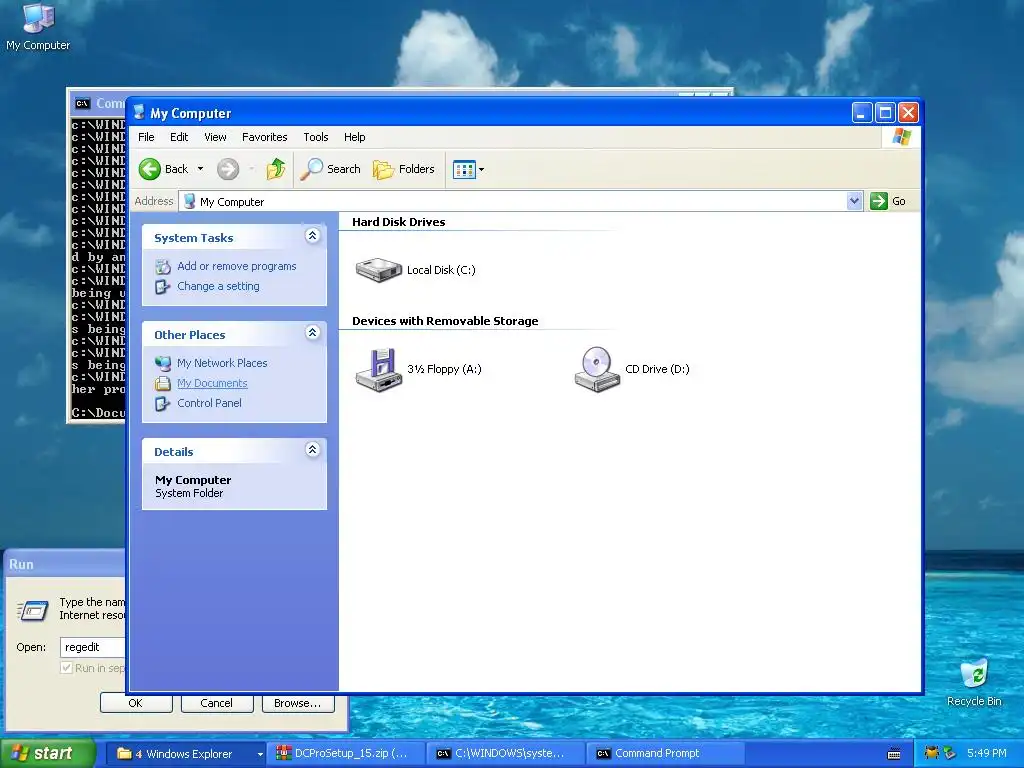
Task: Collapse the Details panel
Action: tap(312, 449)
